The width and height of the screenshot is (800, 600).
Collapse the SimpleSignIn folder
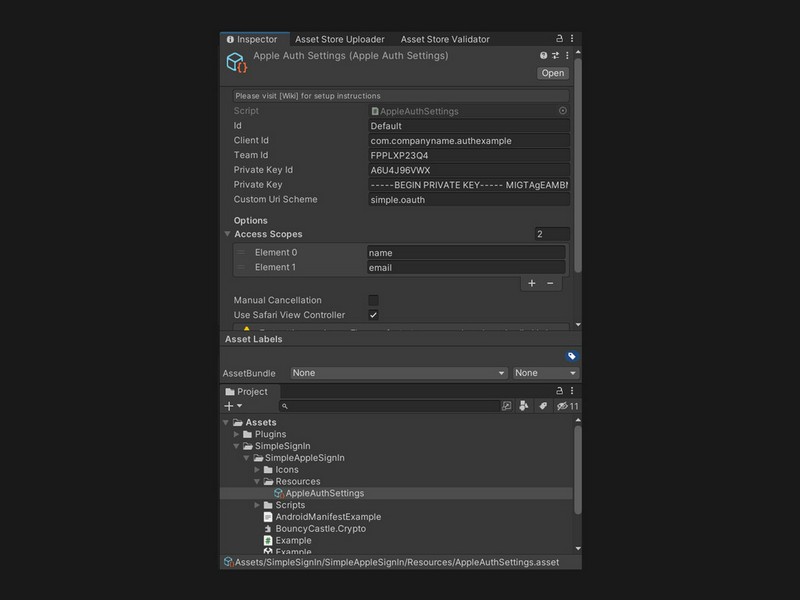click(x=236, y=446)
